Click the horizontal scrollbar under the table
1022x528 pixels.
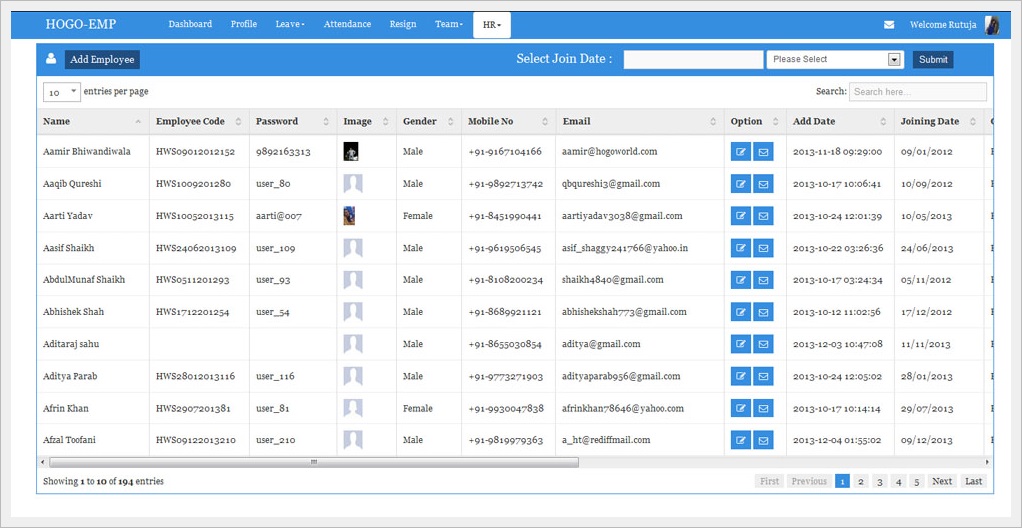pyautogui.click(x=312, y=462)
